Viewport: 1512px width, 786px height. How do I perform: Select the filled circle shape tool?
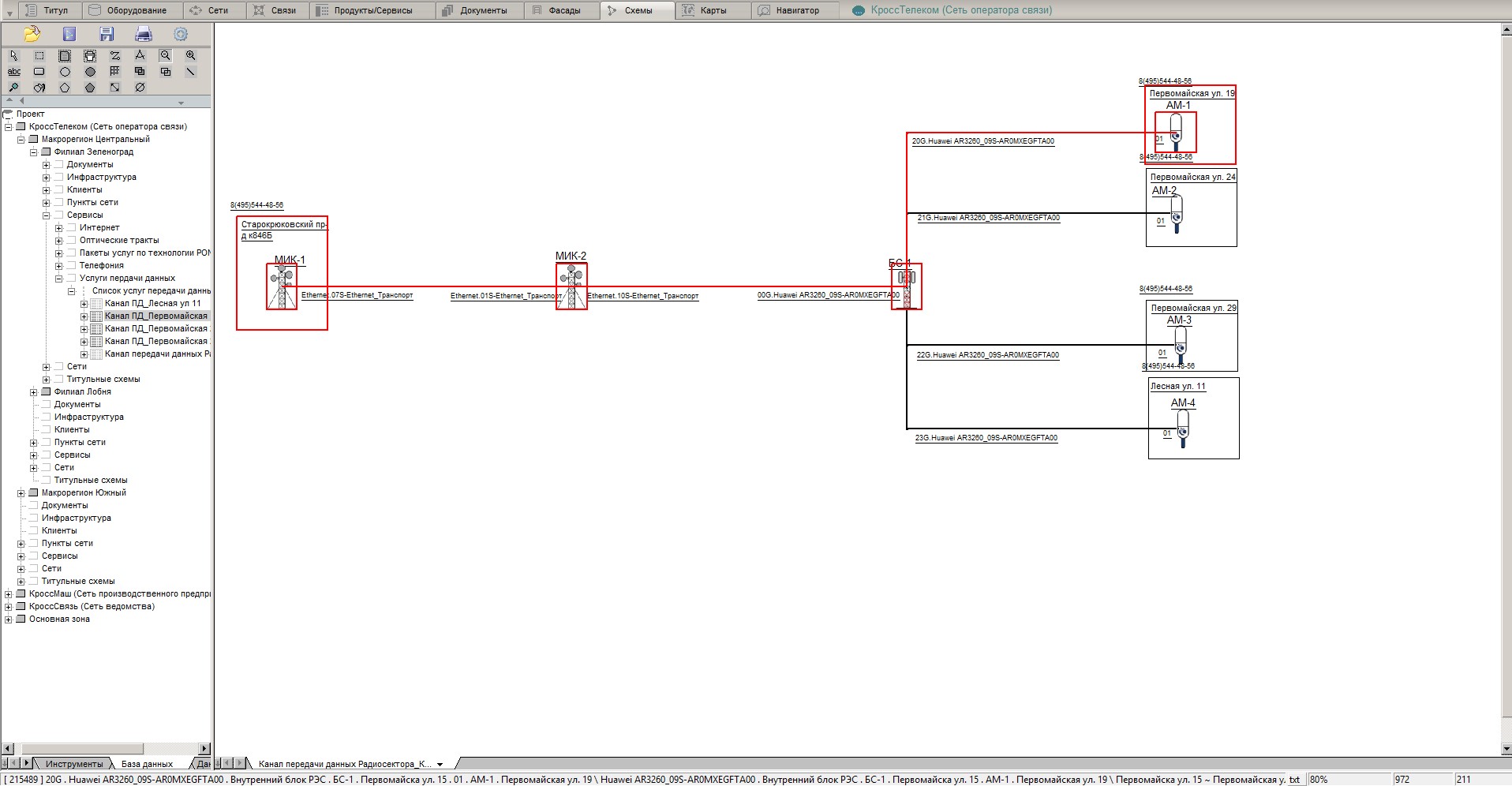click(90, 72)
